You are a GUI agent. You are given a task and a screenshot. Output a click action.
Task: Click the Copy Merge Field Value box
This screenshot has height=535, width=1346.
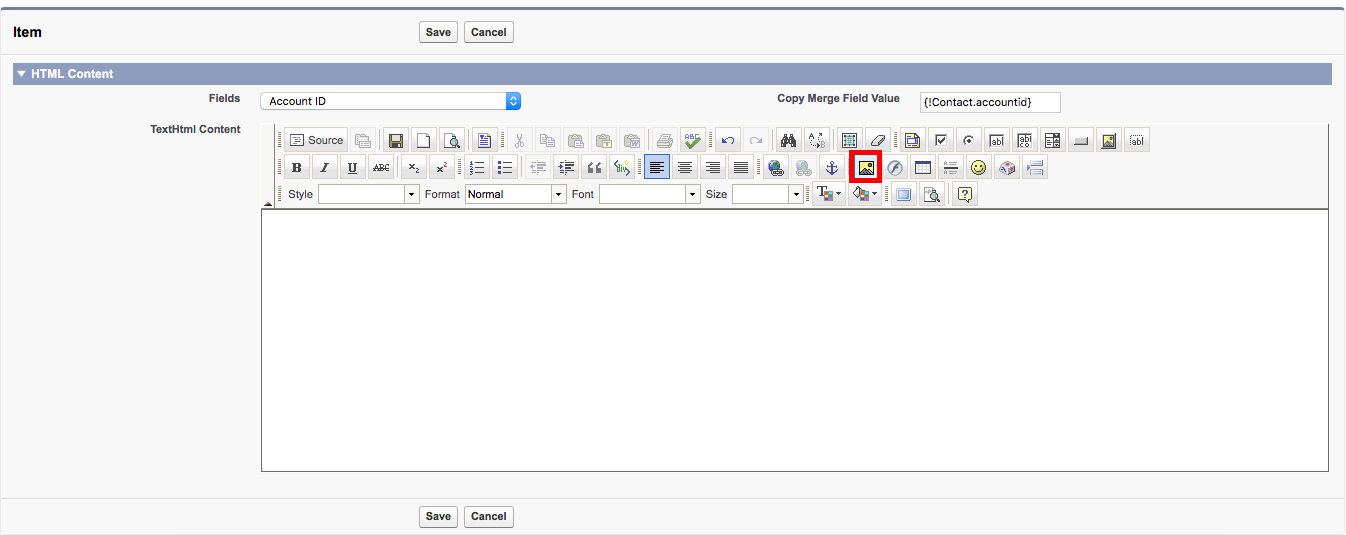coord(990,102)
